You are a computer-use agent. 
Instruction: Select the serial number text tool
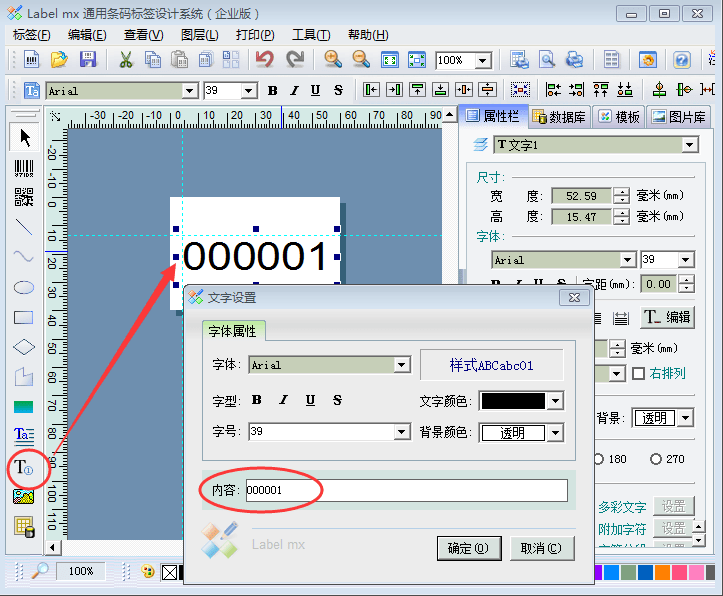(24, 468)
